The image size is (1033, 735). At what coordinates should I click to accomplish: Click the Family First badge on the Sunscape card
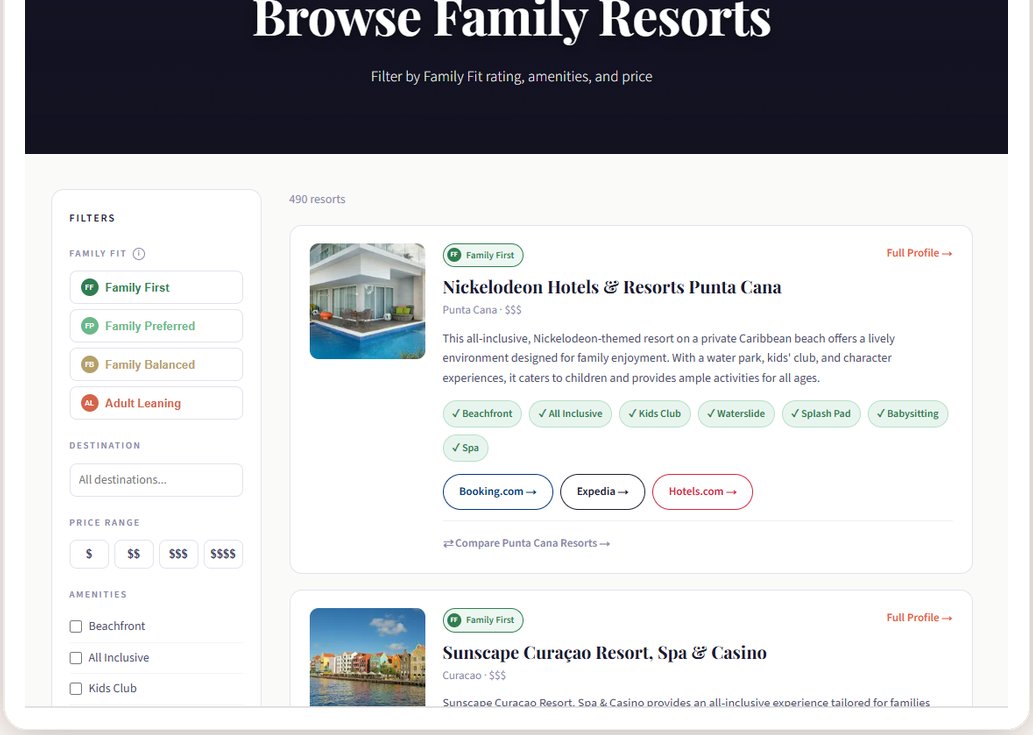483,620
